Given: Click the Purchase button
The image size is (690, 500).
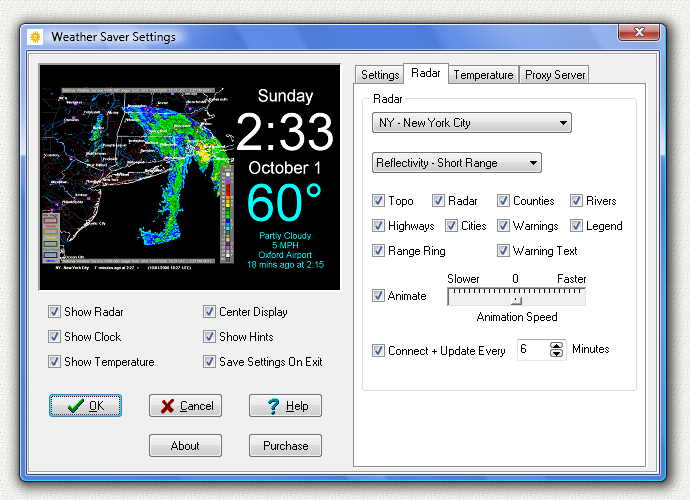Looking at the screenshot, I should coord(285,446).
